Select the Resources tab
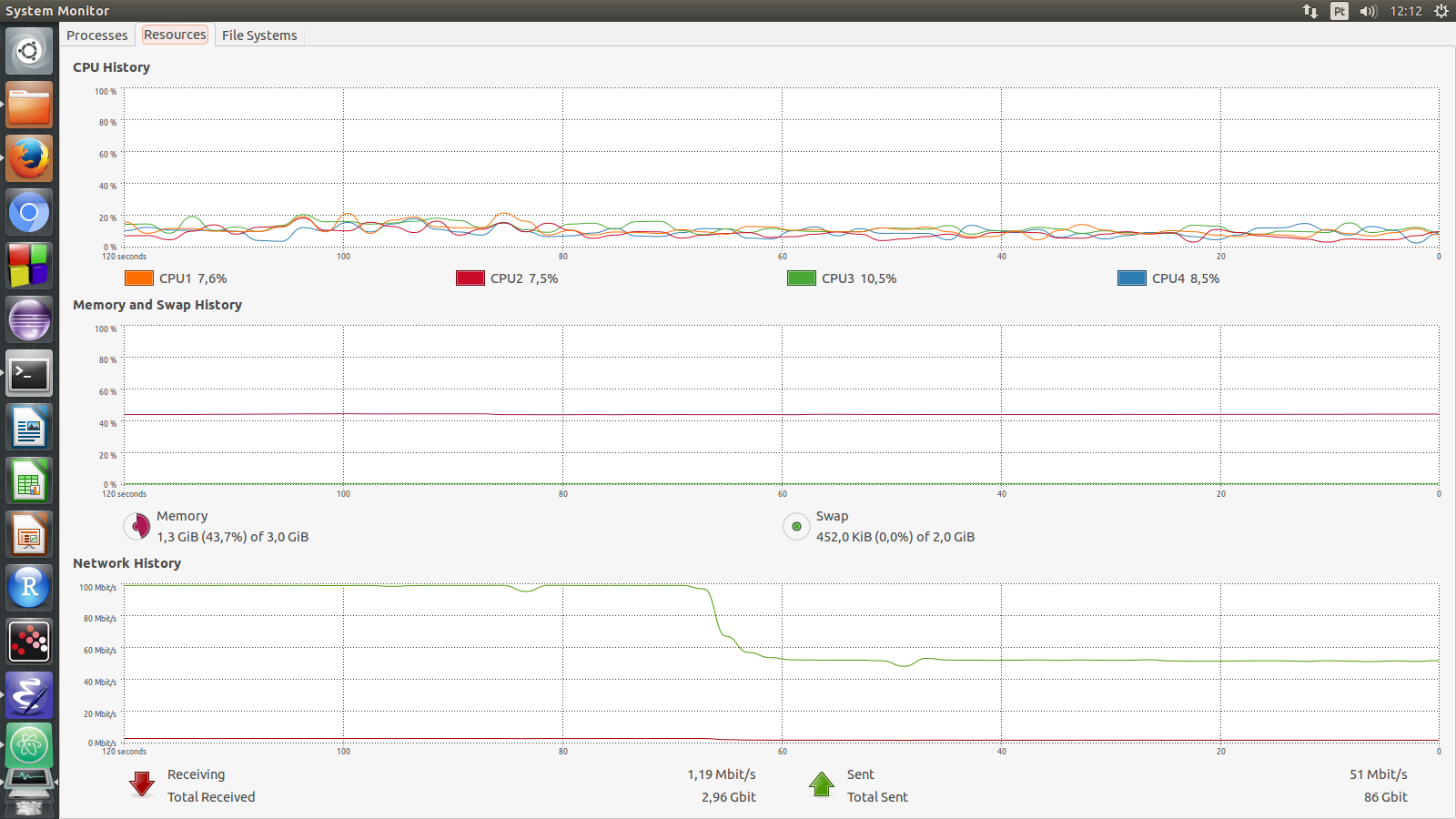The image size is (1456, 819). click(x=175, y=35)
